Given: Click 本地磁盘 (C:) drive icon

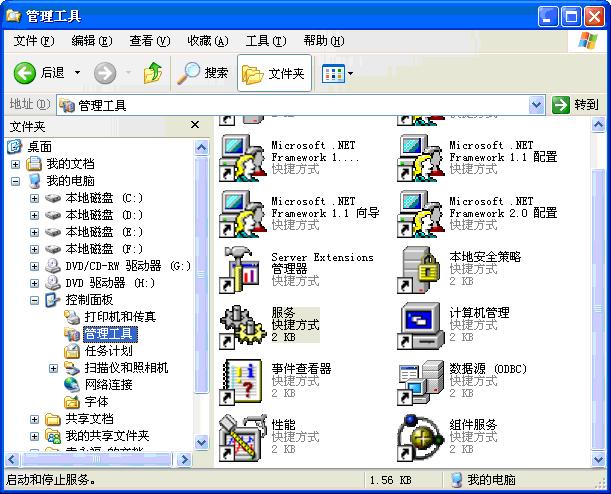Looking at the screenshot, I should coord(53,198).
